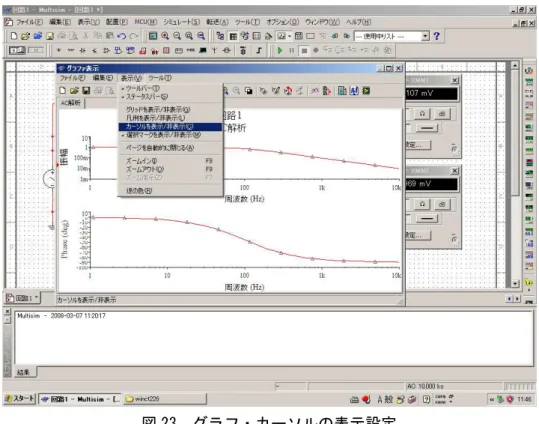Click the rightmost green arrow icon in the graph toolbar
Screen dimensions: 539x424
click(x=366, y=91)
